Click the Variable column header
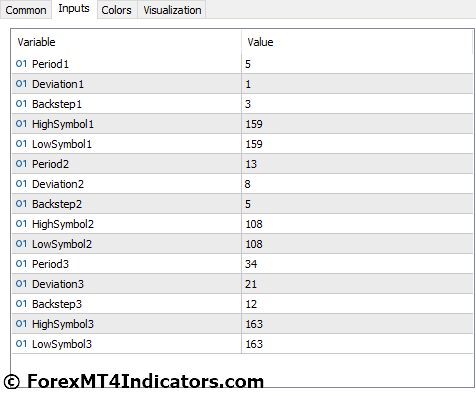Screen dimensions: 476x396 click(x=127, y=42)
